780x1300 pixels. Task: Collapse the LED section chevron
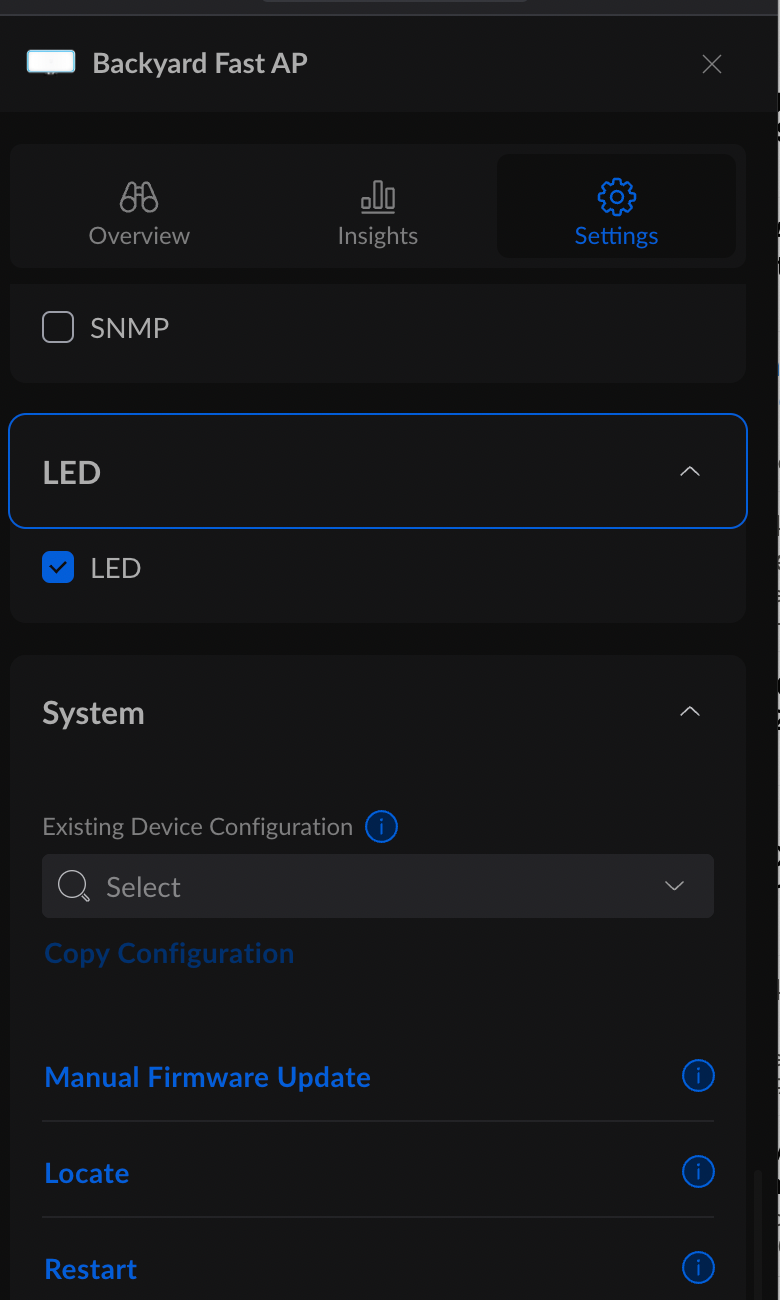pyautogui.click(x=690, y=471)
